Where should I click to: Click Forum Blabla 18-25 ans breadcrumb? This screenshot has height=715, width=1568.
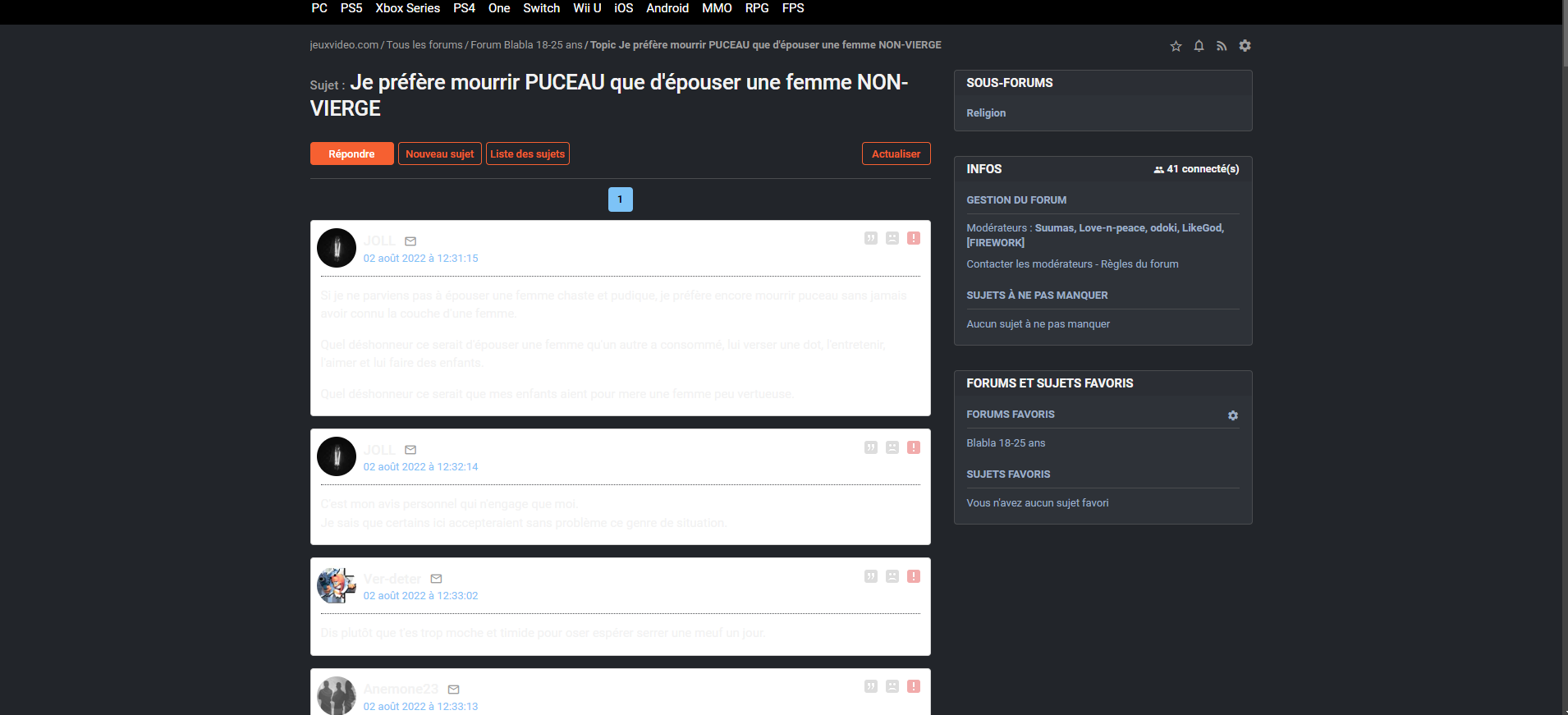click(x=526, y=45)
